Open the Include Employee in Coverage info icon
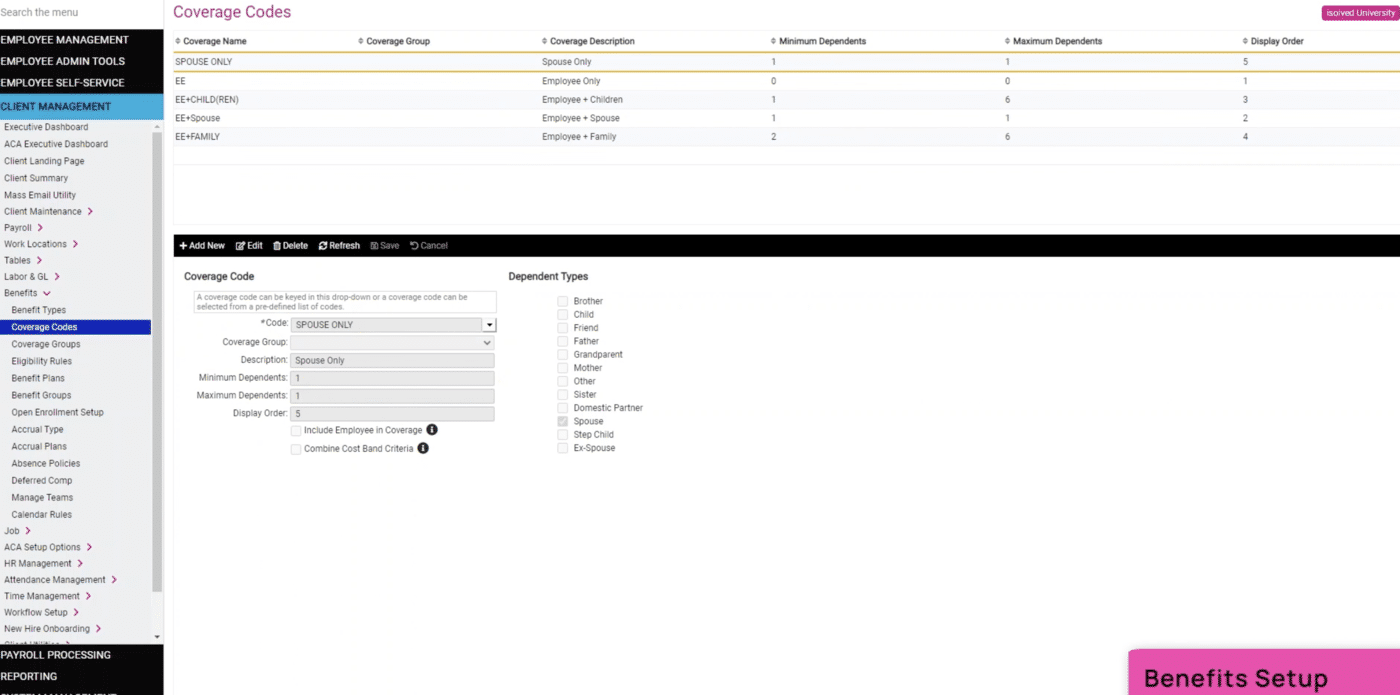The image size is (1400, 695). pos(432,429)
